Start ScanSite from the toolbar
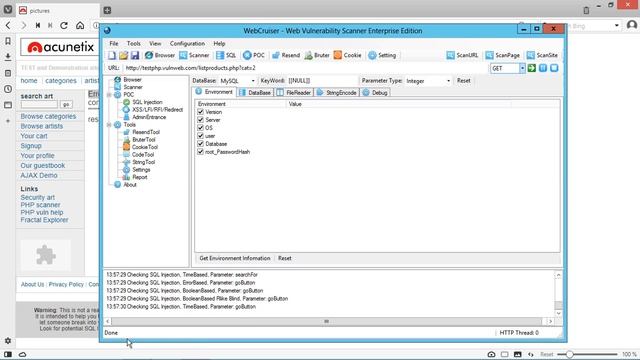The image size is (640, 360). click(542, 55)
